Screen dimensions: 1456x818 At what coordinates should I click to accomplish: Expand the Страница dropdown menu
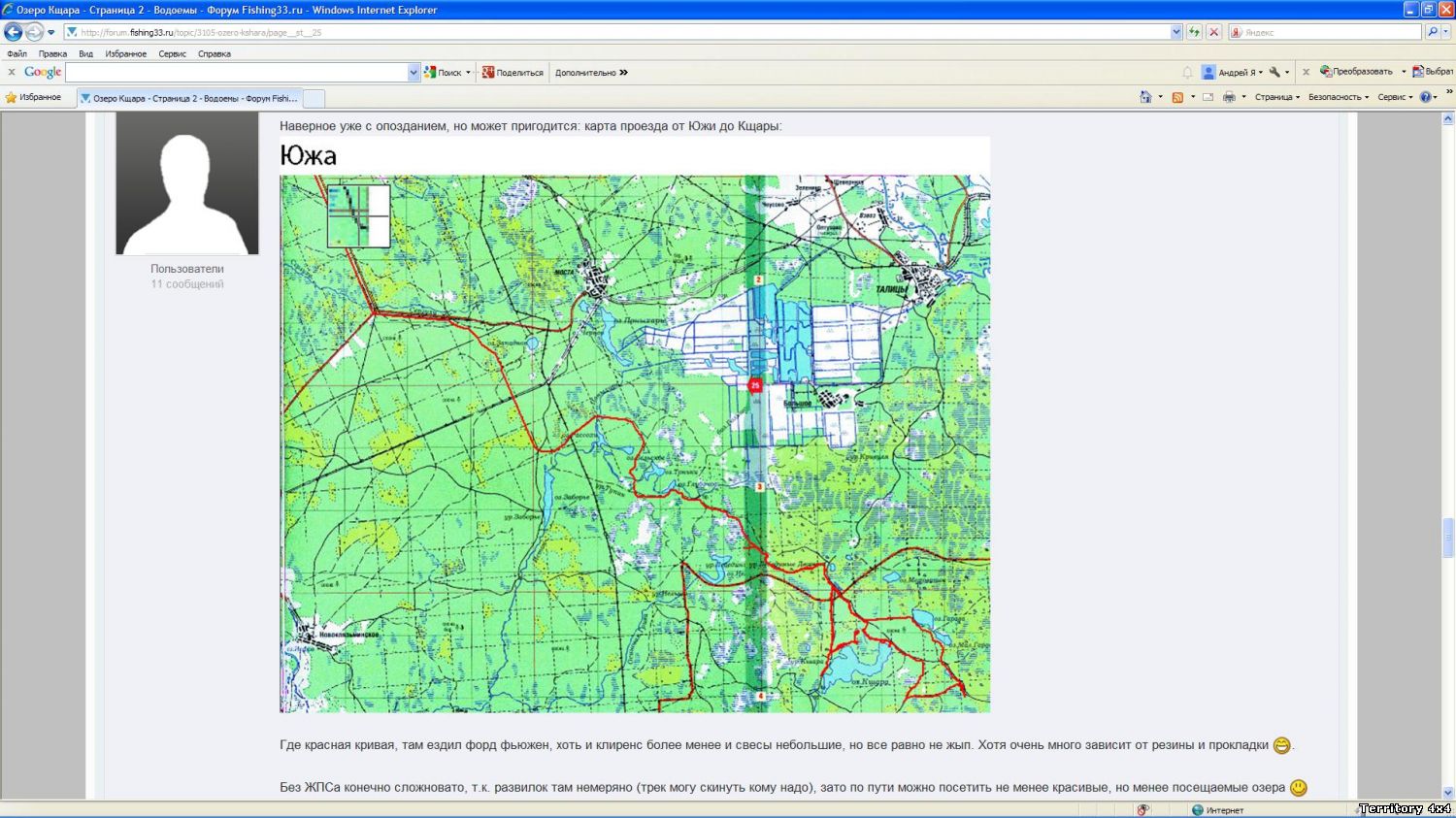(1276, 97)
